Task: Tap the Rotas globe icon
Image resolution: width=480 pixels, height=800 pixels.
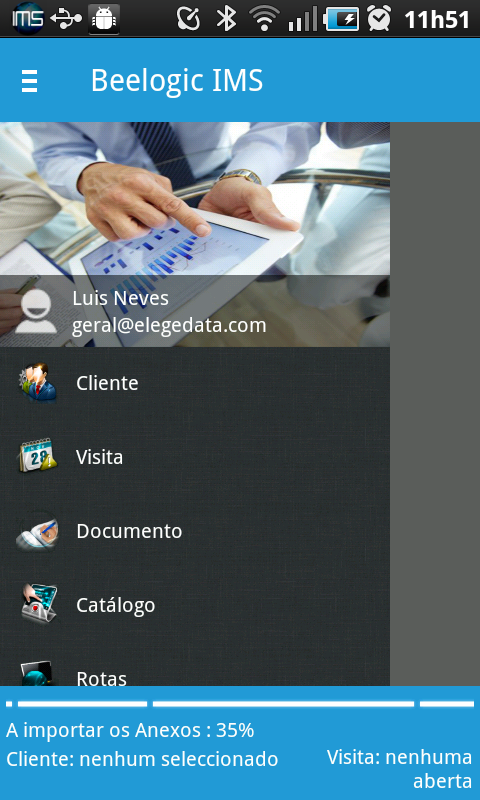Action: coord(37,673)
